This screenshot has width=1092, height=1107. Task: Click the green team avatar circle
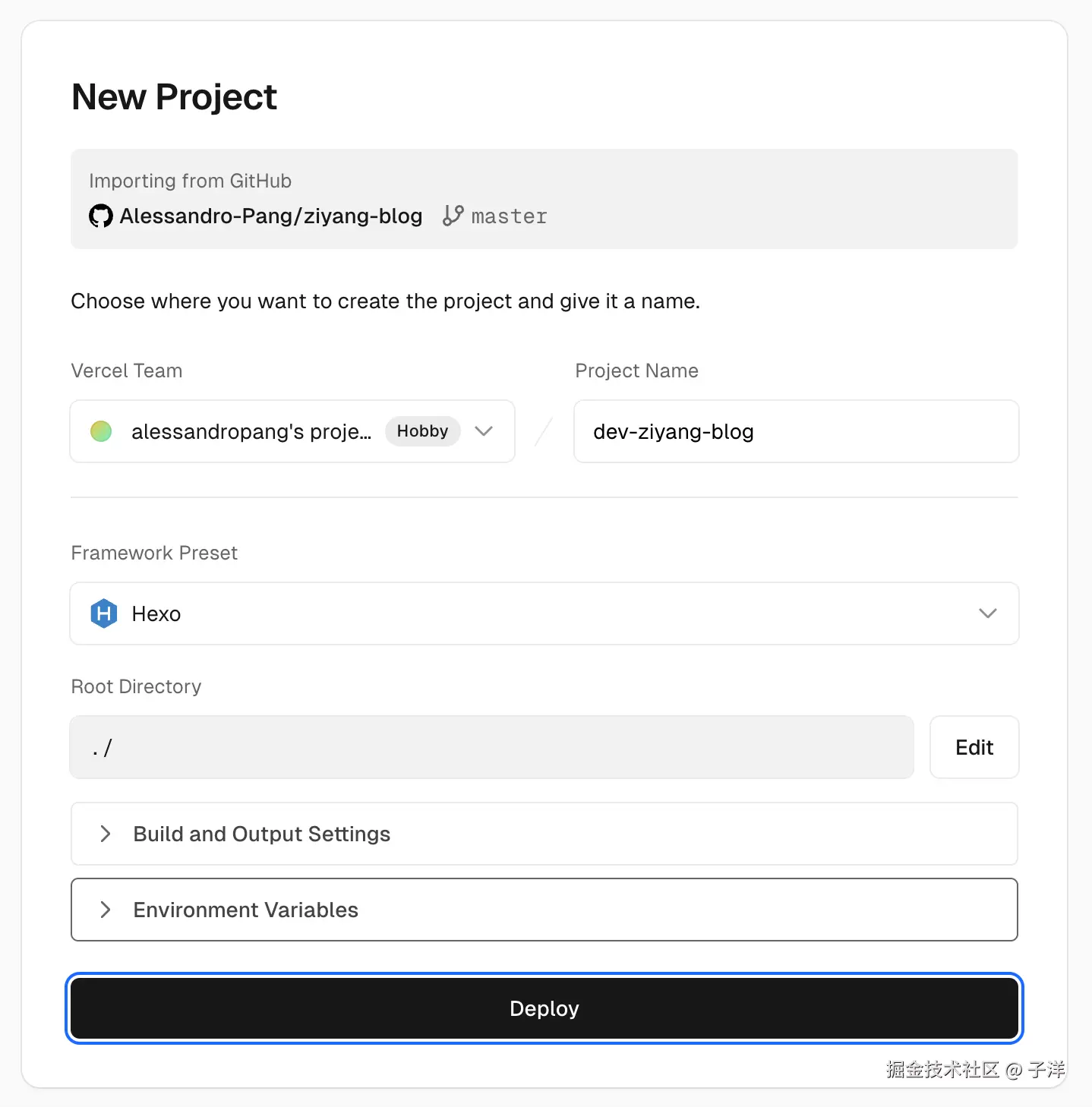[x=101, y=431]
